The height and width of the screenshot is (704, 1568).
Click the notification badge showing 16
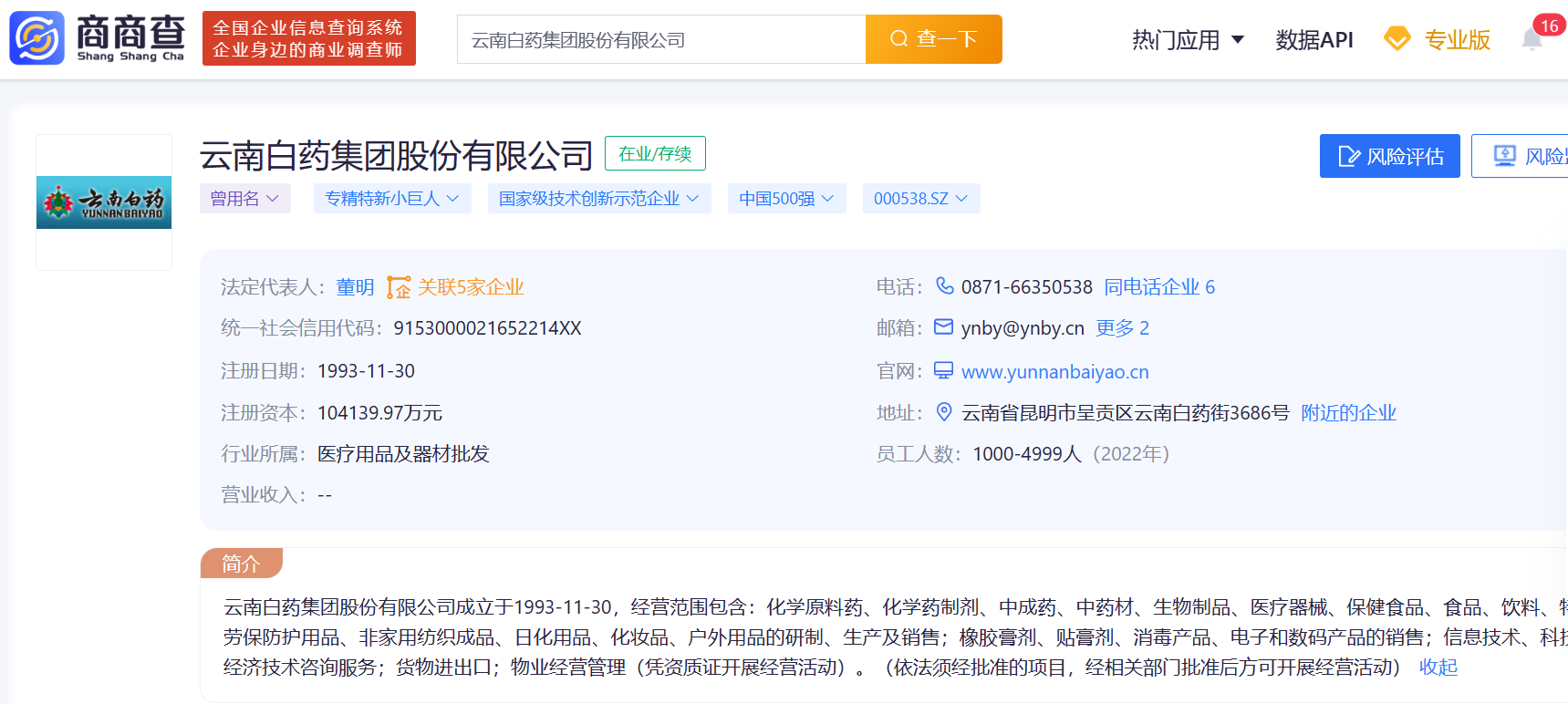(1550, 26)
